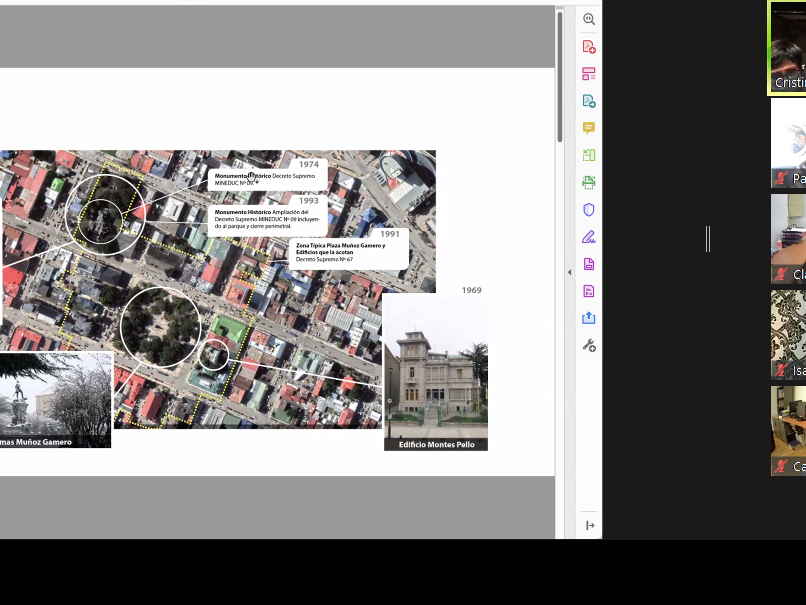Select Ca participant video thumbnail
This screenshot has height=605, width=806.
pos(789,431)
